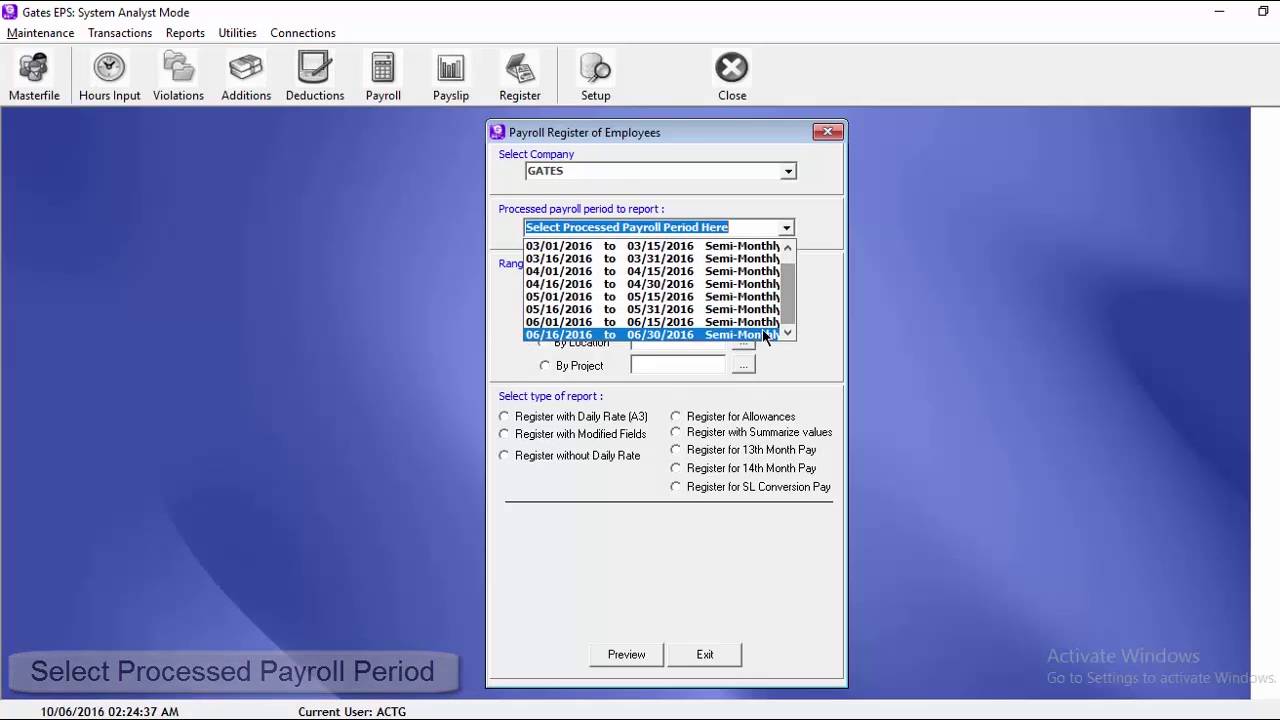Expand the Select Company dropdown

tap(788, 172)
